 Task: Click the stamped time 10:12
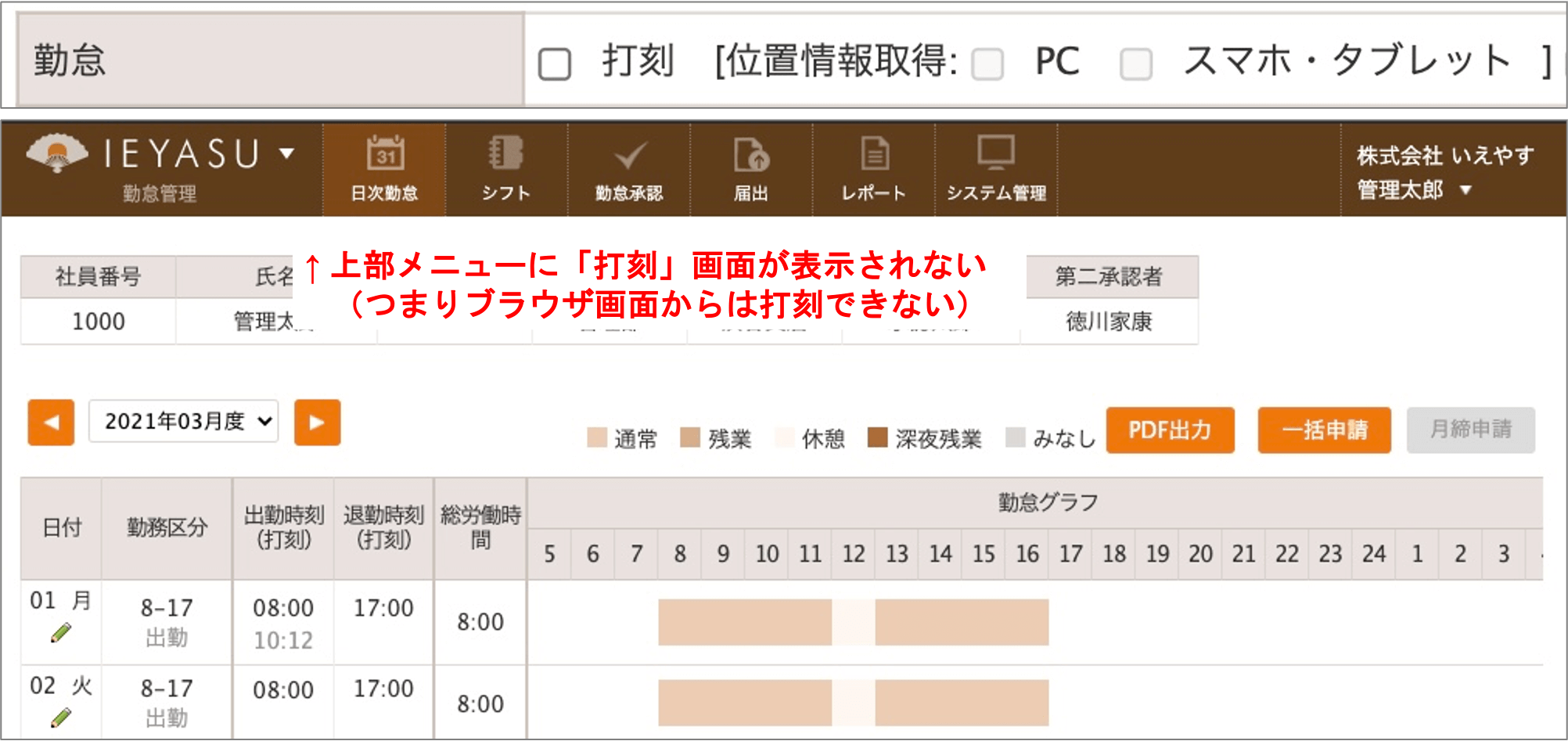[283, 641]
